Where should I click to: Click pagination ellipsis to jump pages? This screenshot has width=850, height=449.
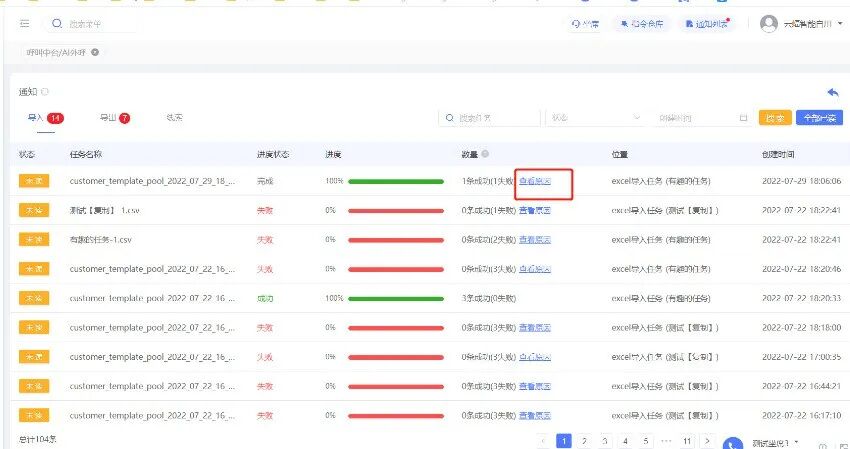666,441
